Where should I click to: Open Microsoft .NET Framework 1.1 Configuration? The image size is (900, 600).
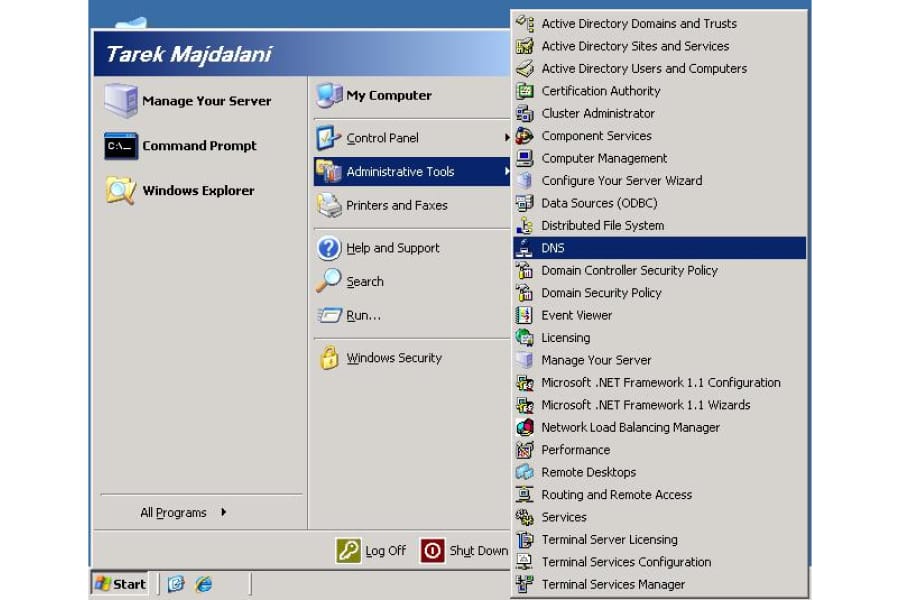tap(660, 382)
